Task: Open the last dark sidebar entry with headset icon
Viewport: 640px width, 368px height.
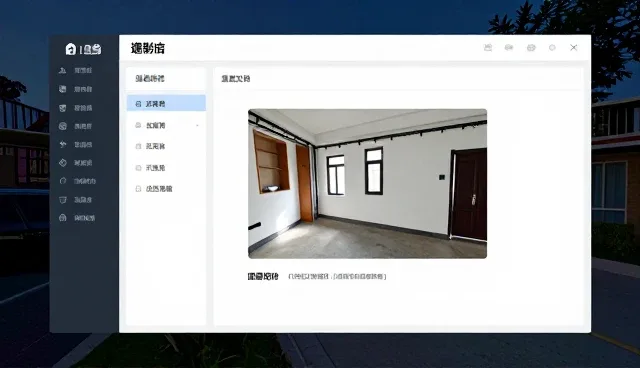Action: tap(77, 218)
